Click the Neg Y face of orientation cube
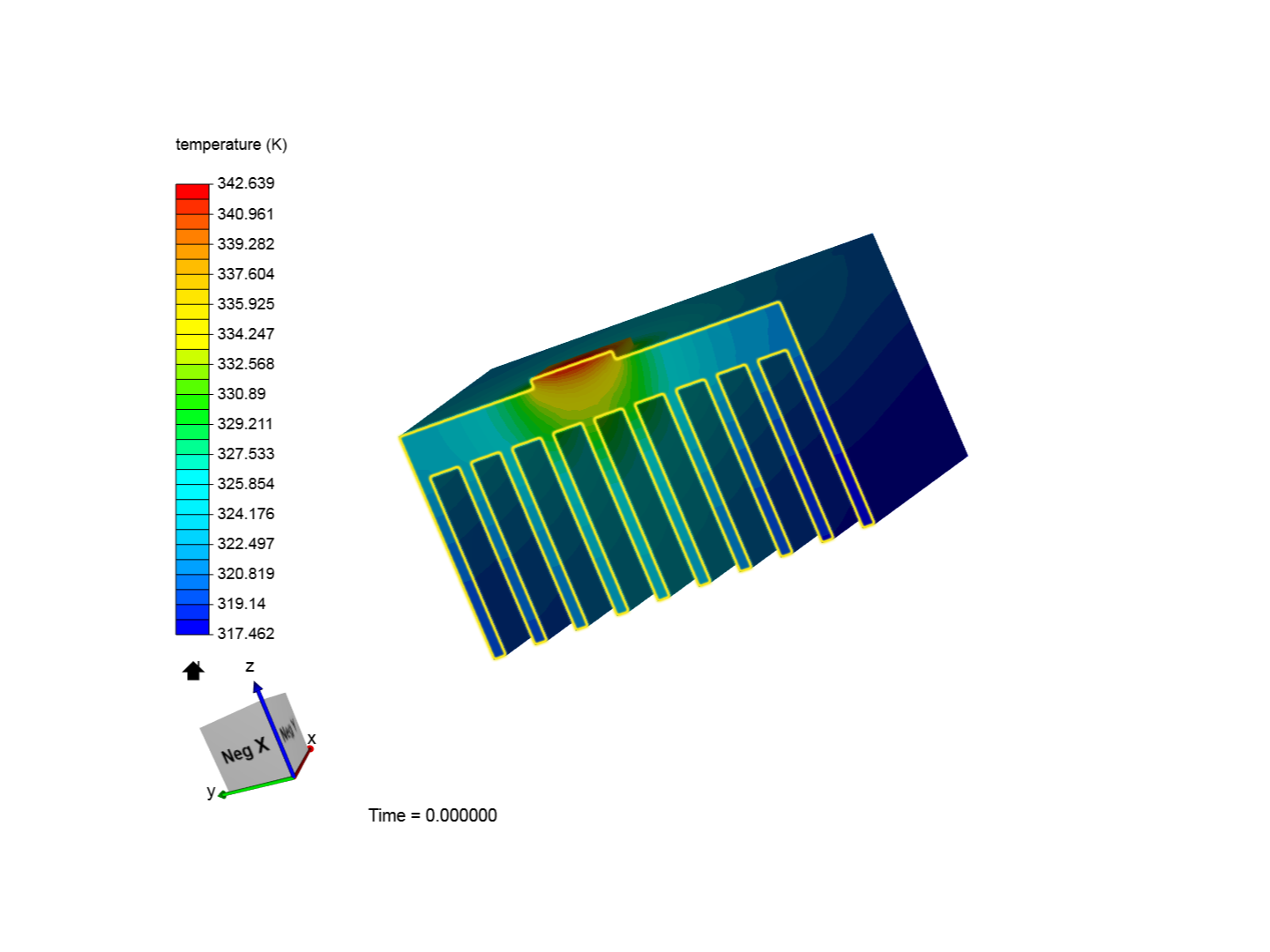 288,730
